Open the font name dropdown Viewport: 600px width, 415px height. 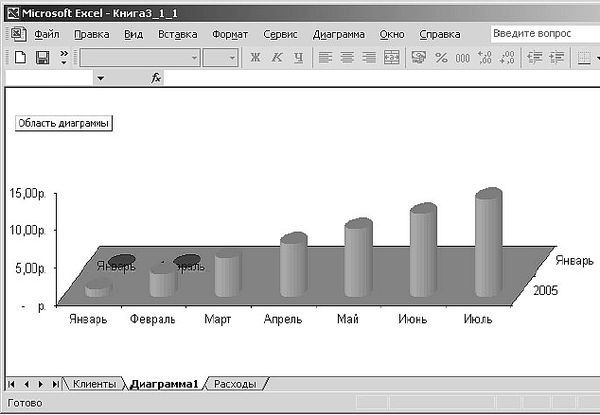pos(194,58)
